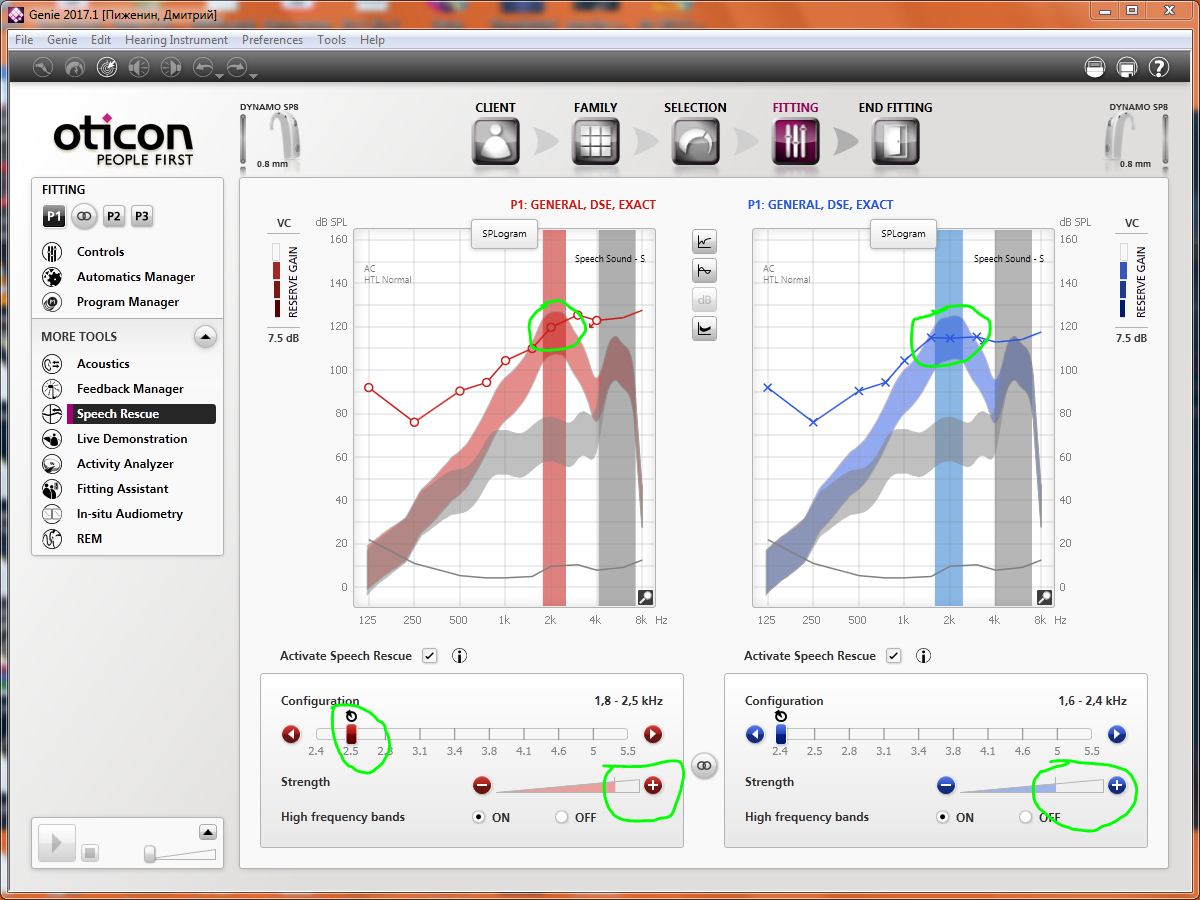
Task: Collapse the MORE TOOLS section
Action: 205,337
